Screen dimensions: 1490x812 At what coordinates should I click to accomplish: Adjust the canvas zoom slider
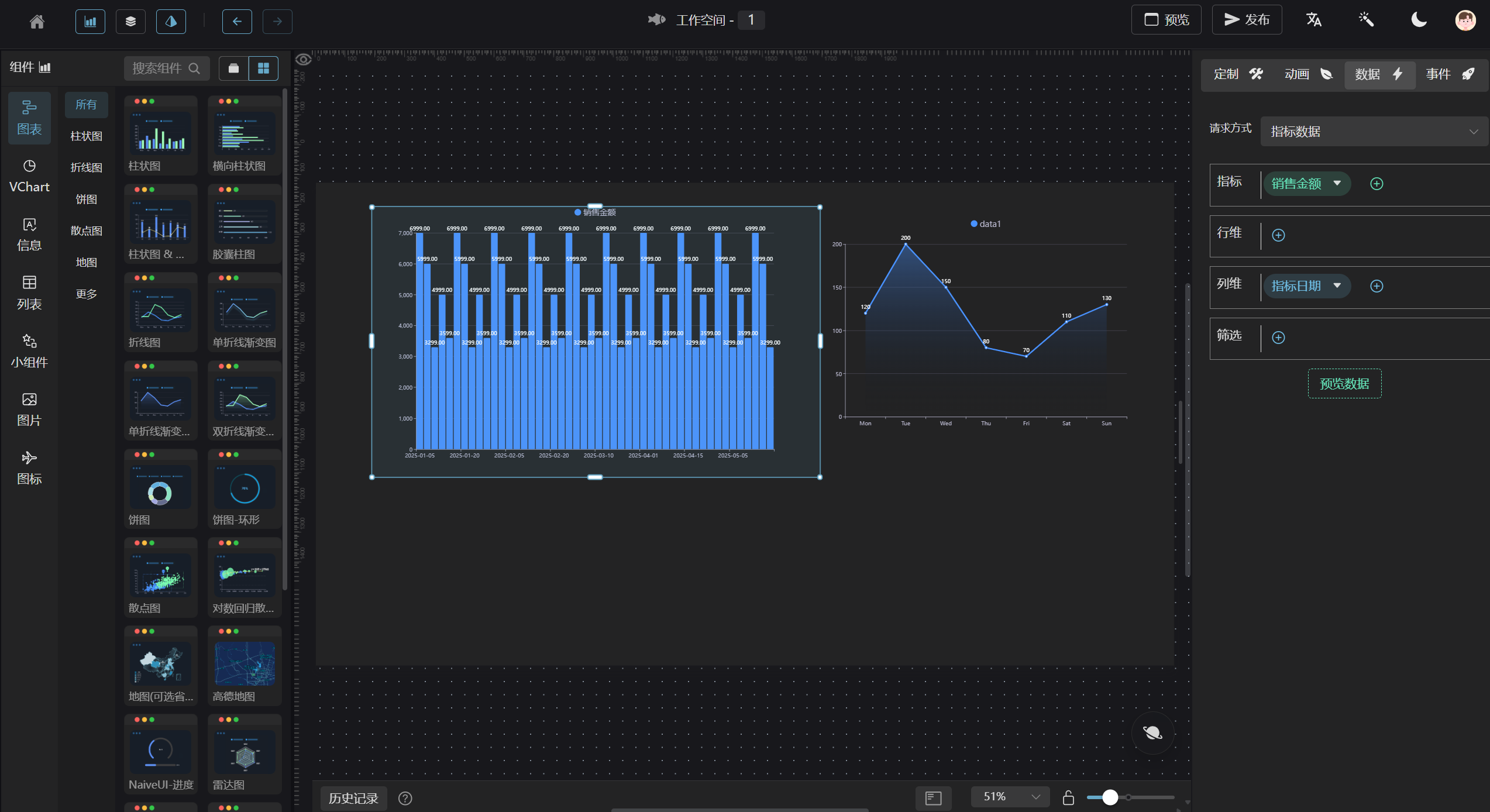click(x=1130, y=797)
